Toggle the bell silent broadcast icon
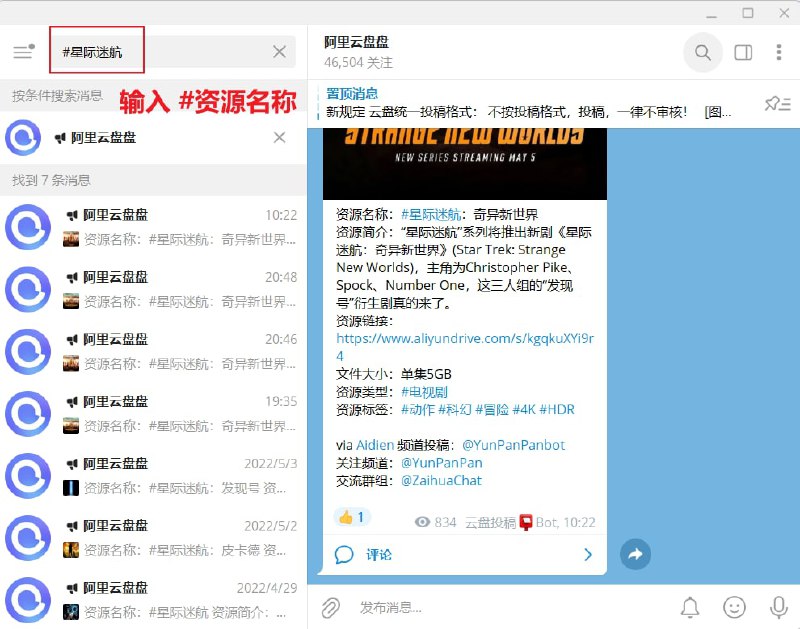The width and height of the screenshot is (800, 629). click(690, 608)
